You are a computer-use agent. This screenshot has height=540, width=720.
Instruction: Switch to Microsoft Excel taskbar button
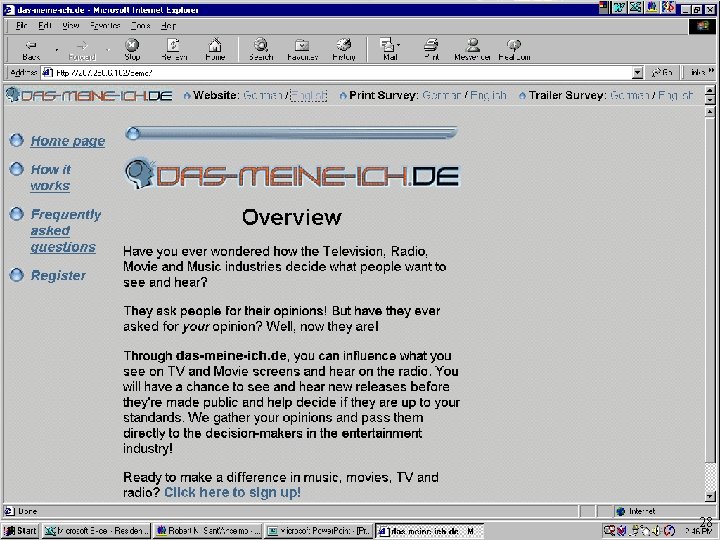[x=96, y=531]
